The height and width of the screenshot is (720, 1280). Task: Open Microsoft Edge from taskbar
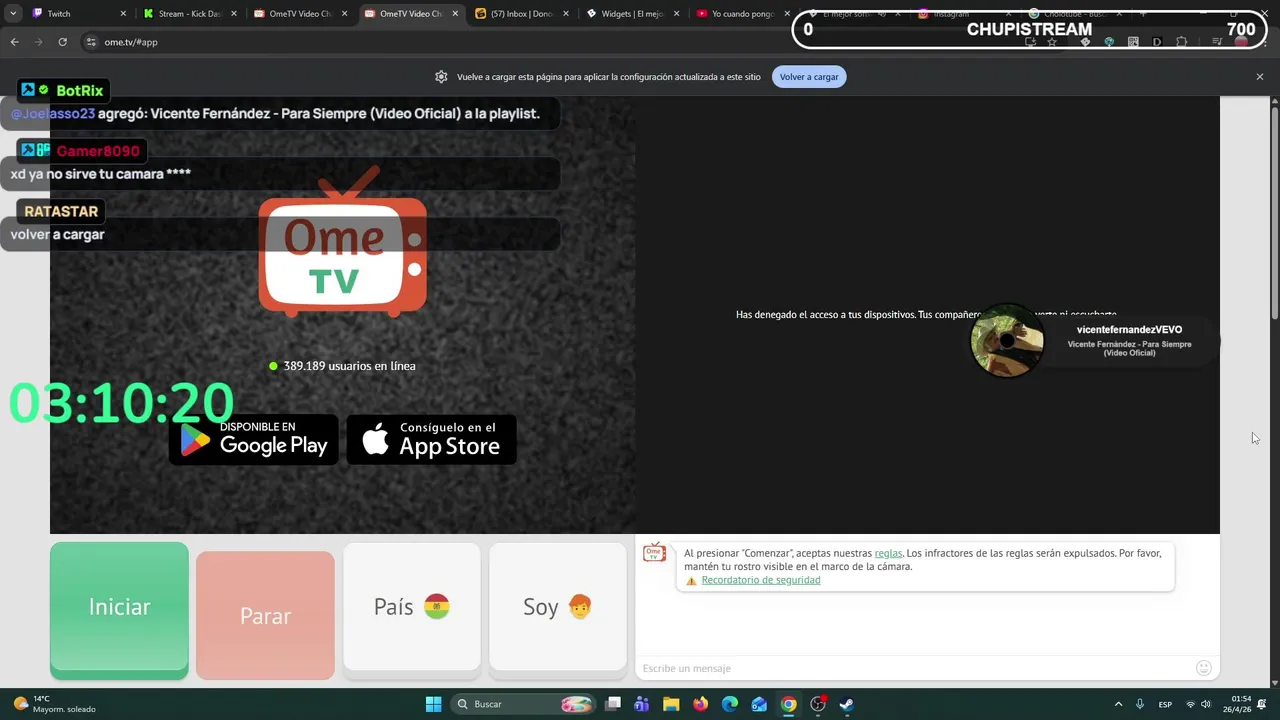[730, 704]
